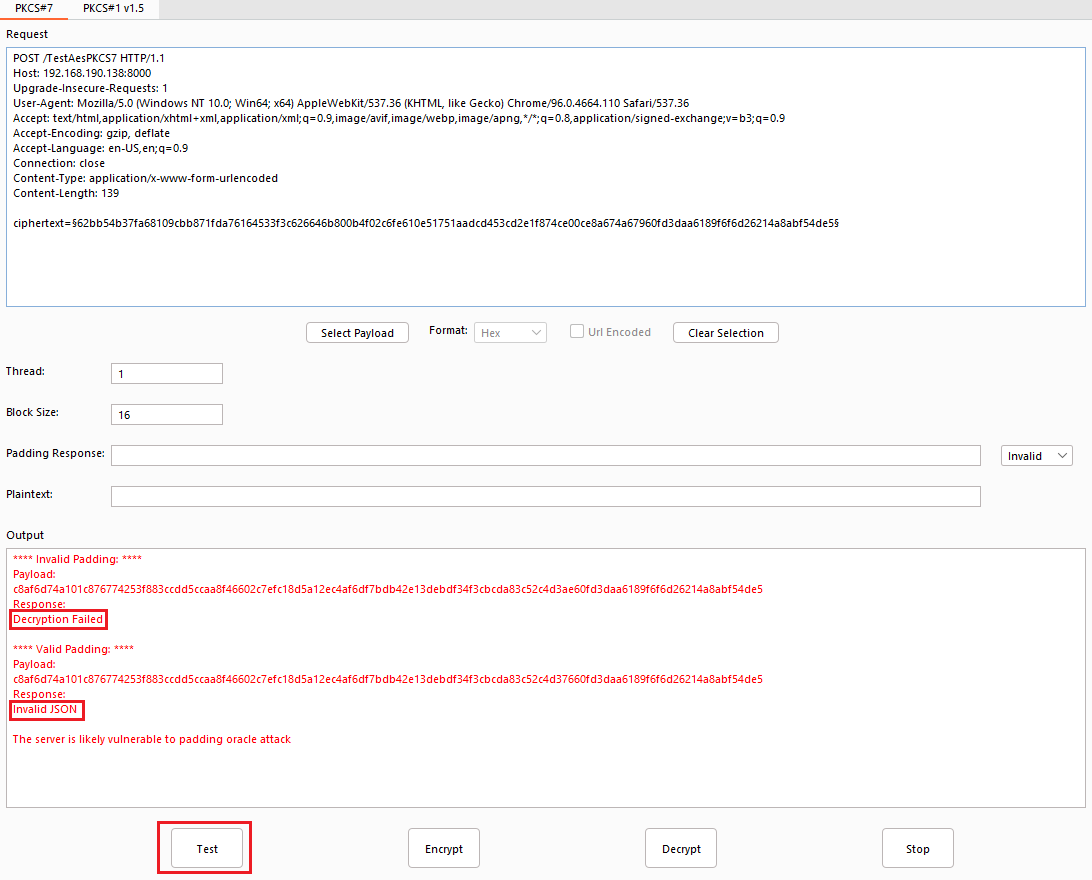This screenshot has height=880, width=1092.
Task: Click the Upgrade-Insecure-Requests header line
Action: 90,88
